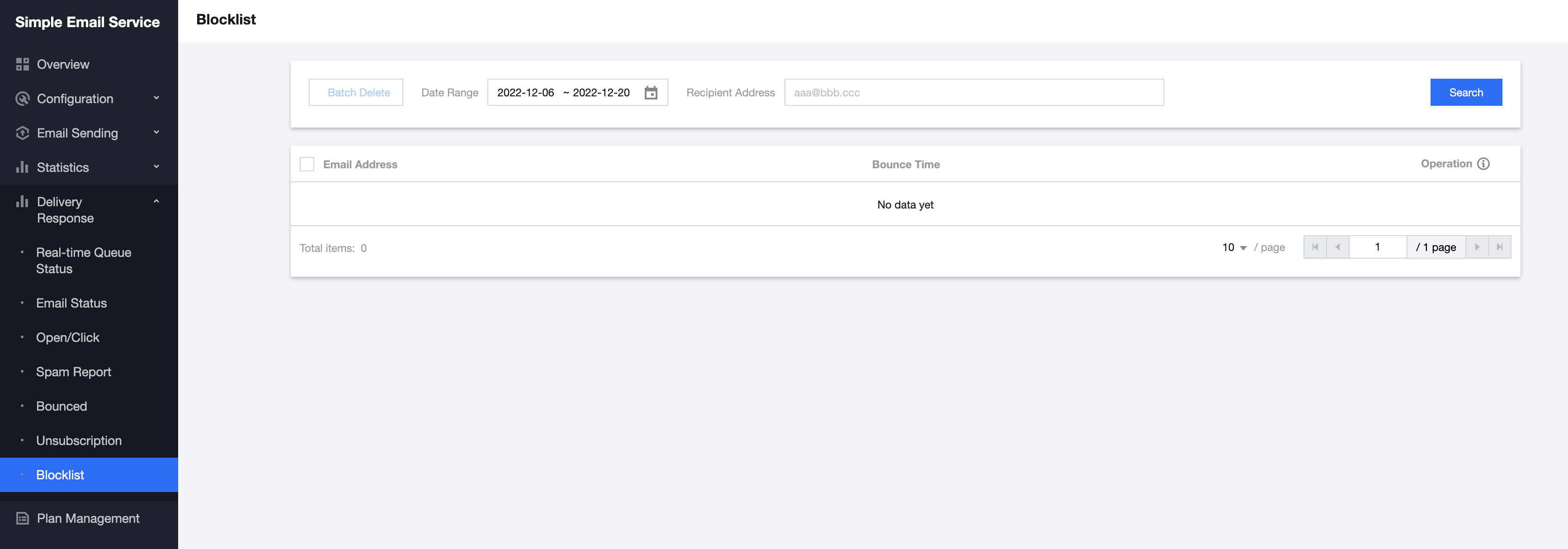Click the Overview grid icon
1568x549 pixels.
coord(23,65)
